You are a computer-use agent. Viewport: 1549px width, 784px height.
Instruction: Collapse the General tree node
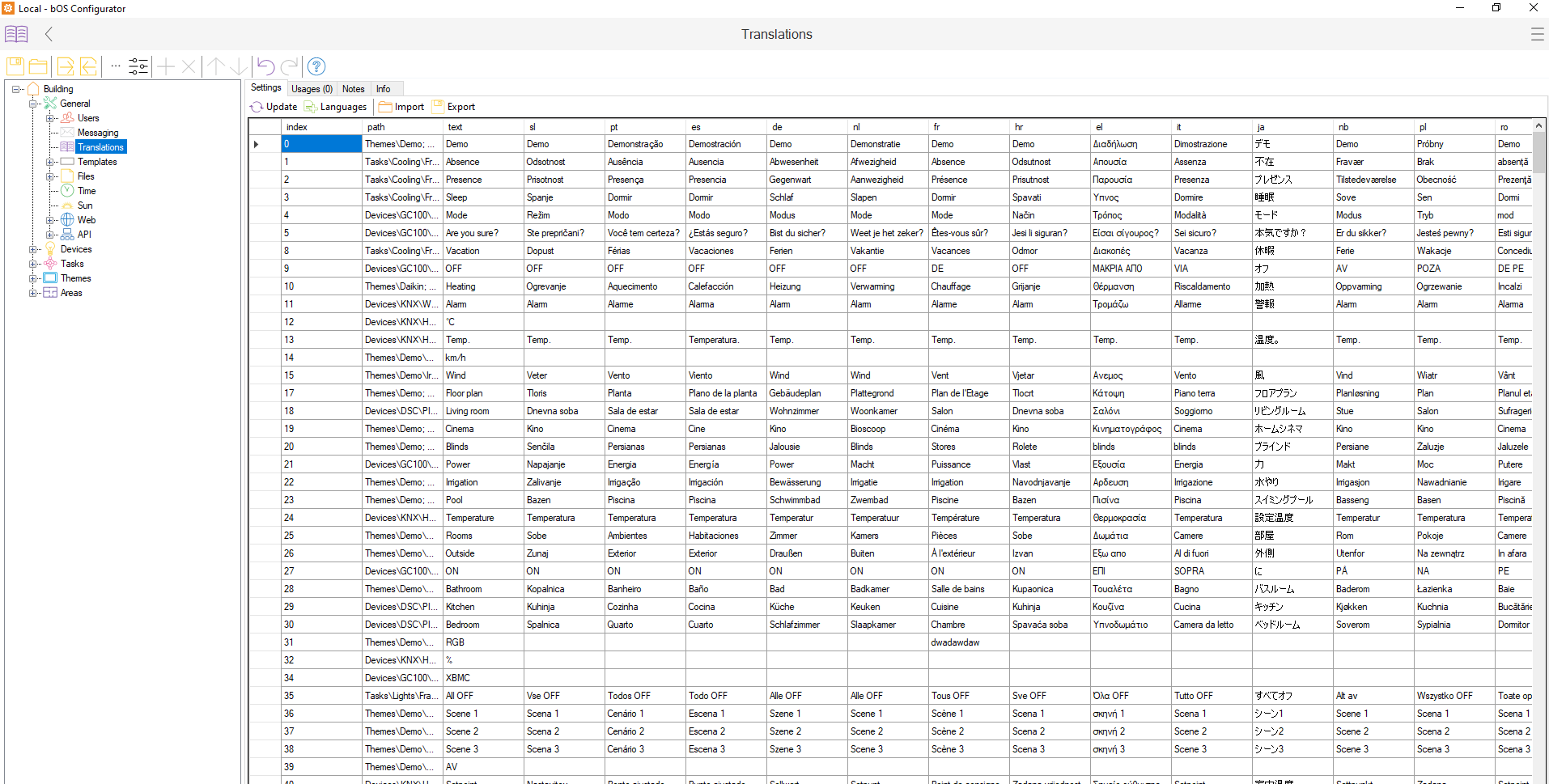pos(33,104)
